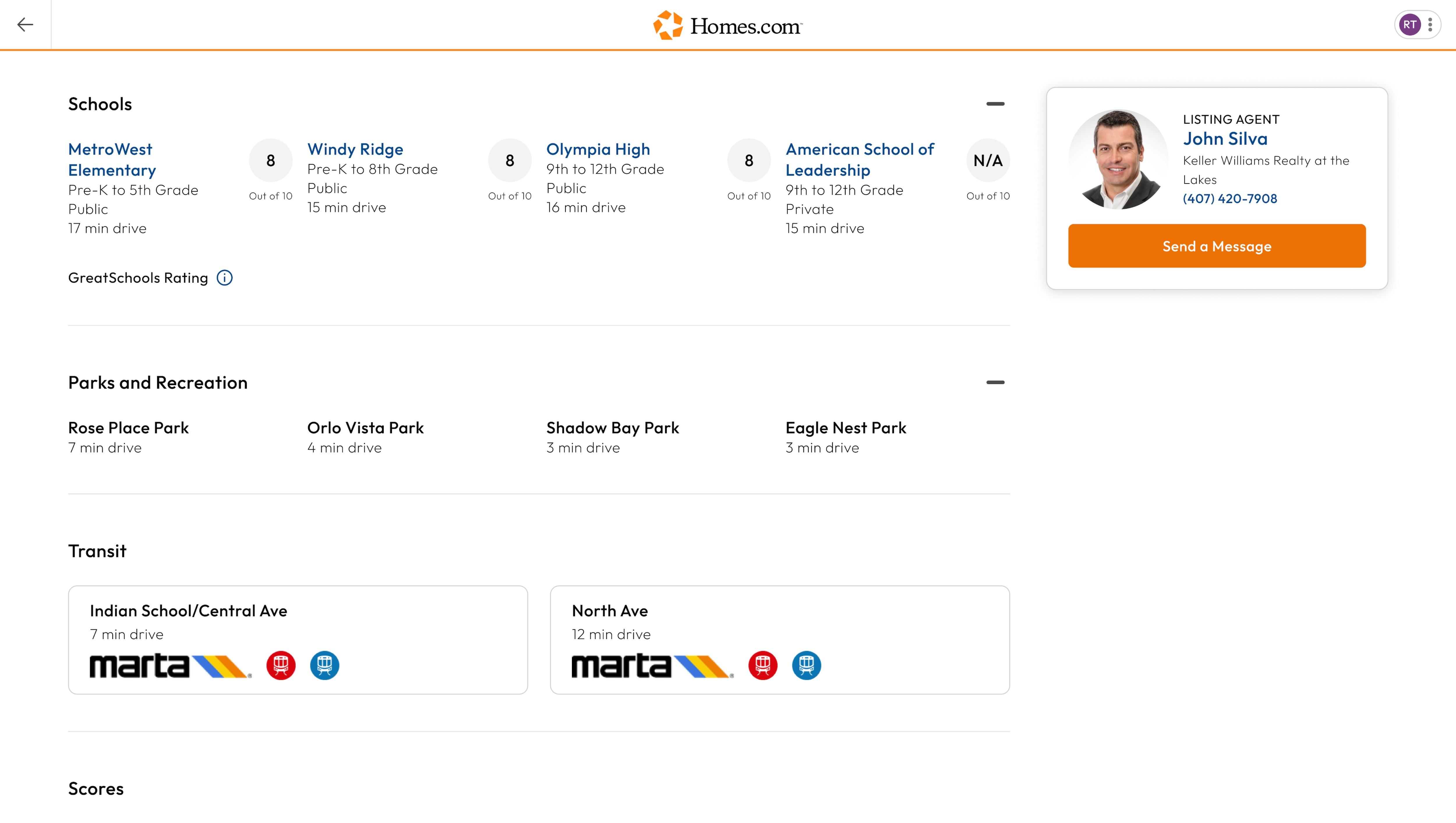The image size is (1456, 823).
Task: Select the North Ave transit card
Action: pos(780,640)
